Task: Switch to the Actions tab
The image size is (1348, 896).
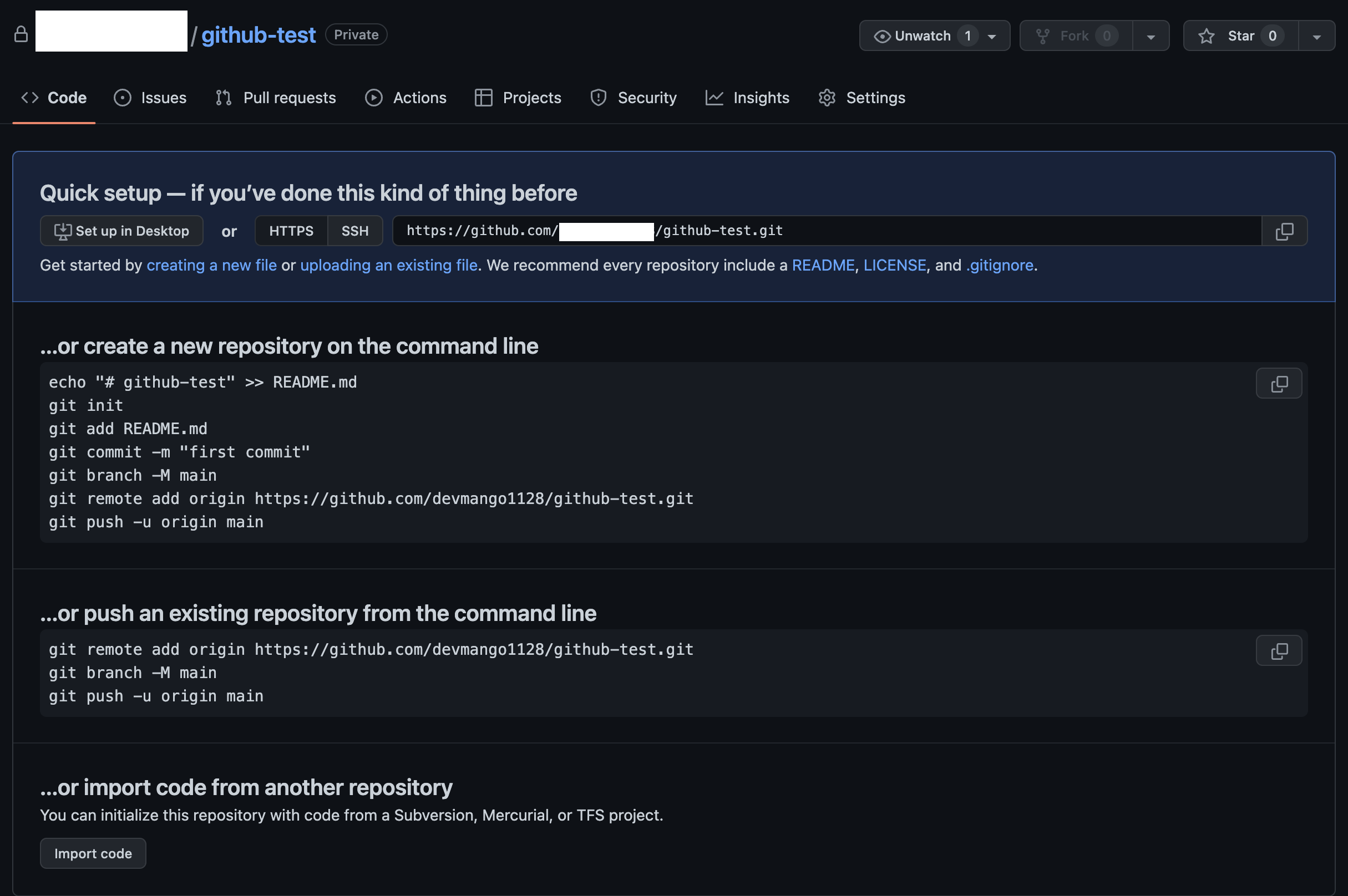Action: pyautogui.click(x=406, y=98)
